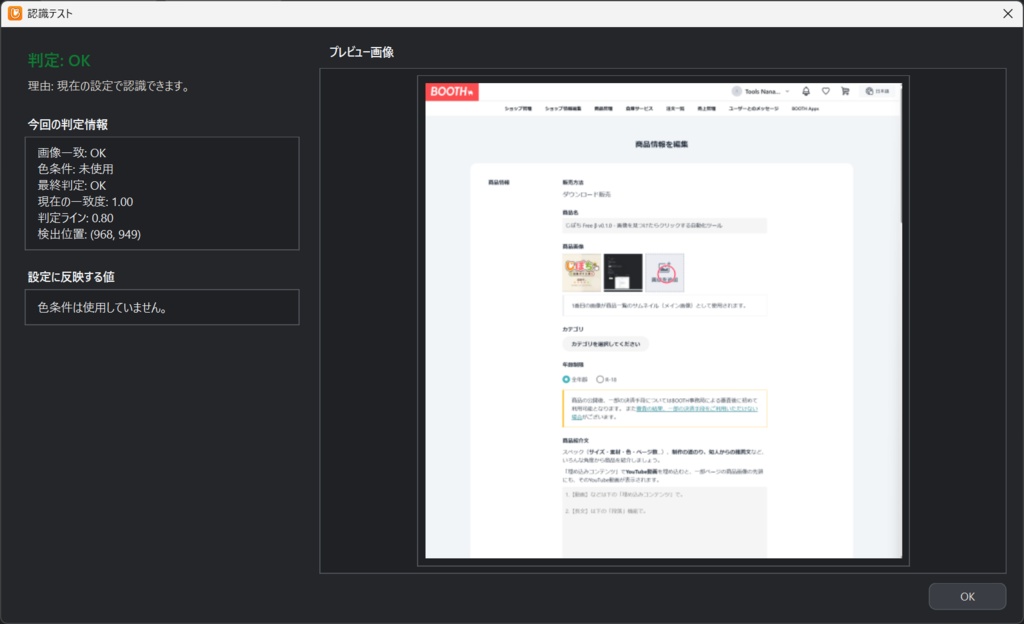Image resolution: width=1024 pixels, height=624 pixels.
Task: Select the dark second product thumbnail in preview
Action: (623, 272)
